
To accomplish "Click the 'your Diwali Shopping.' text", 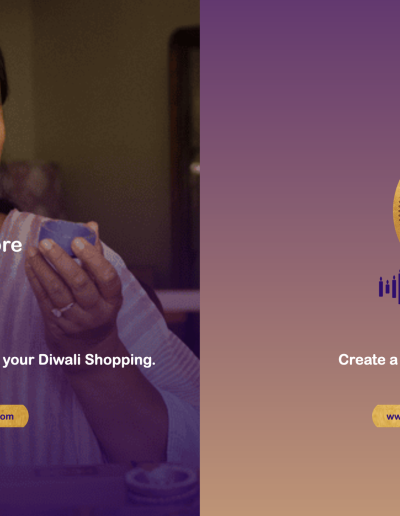I will tap(79, 360).
